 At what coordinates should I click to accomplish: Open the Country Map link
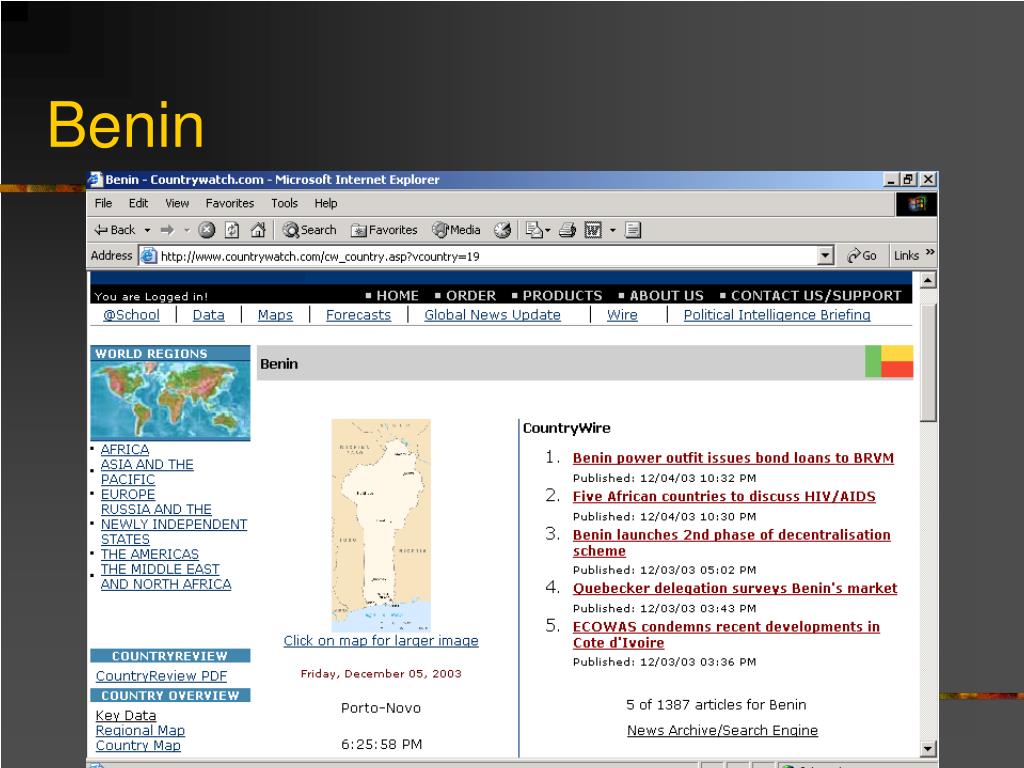(138, 745)
